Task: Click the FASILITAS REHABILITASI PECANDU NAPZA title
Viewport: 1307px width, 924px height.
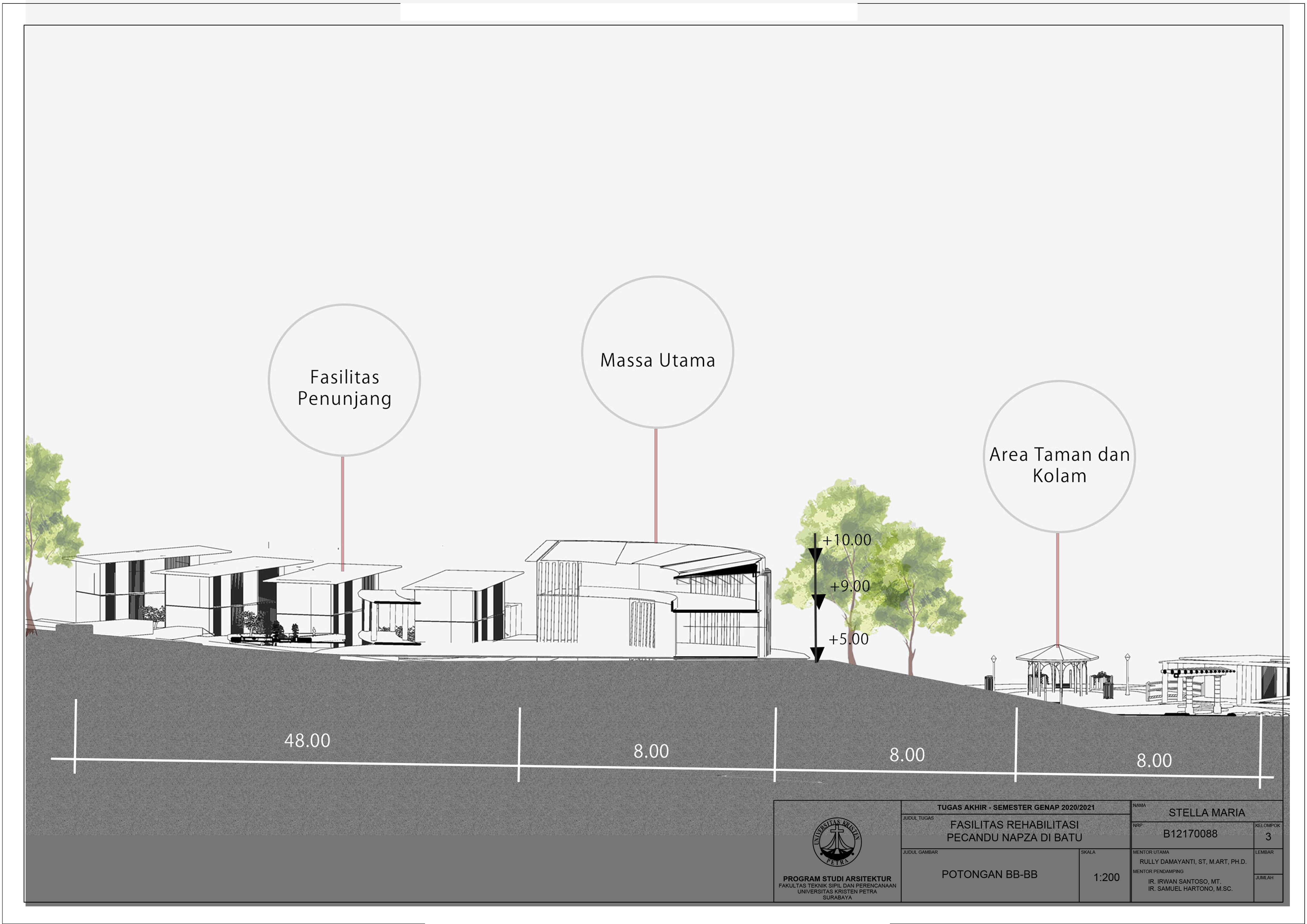Action: tap(1014, 831)
